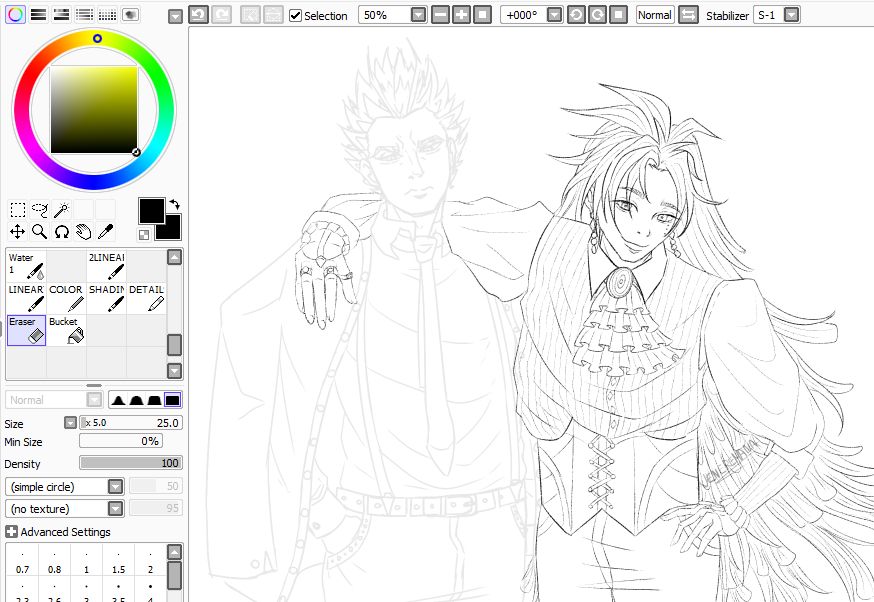
Task: Select the LINEAR brush
Action: (x=26, y=298)
